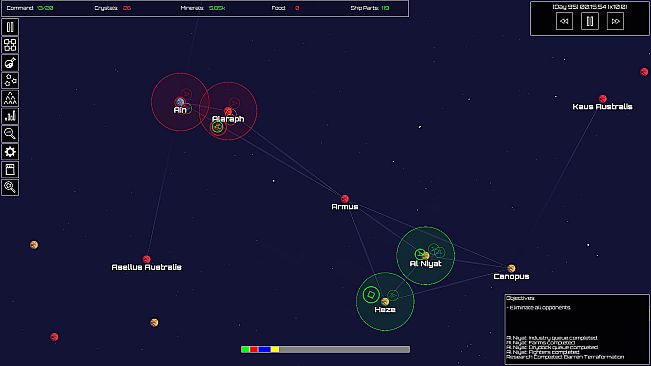Select the Asellus Australis star

(x=147, y=259)
